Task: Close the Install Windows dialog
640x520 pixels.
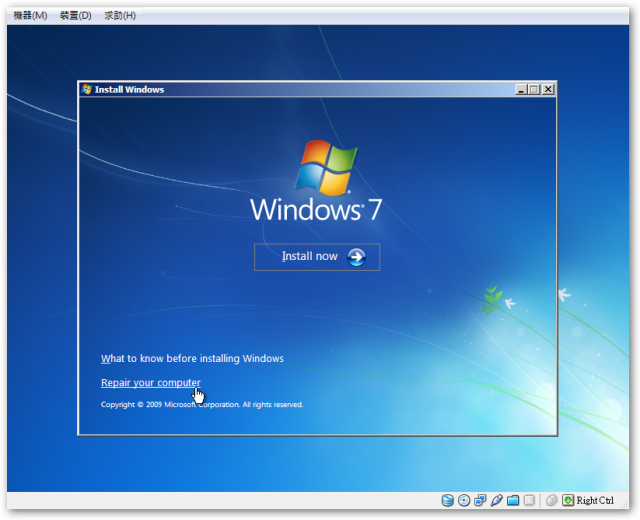Action: pyautogui.click(x=548, y=89)
